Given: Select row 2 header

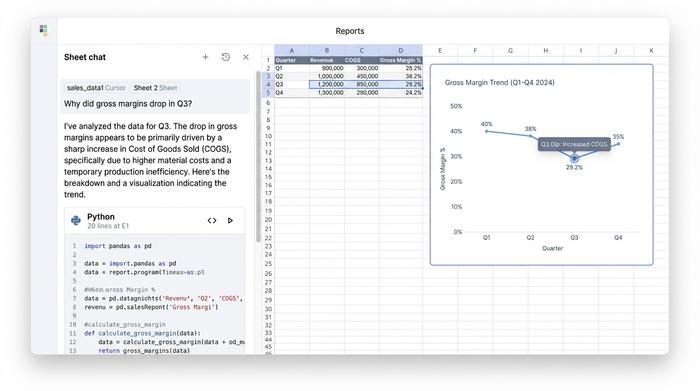Looking at the screenshot, I should click(268, 68).
